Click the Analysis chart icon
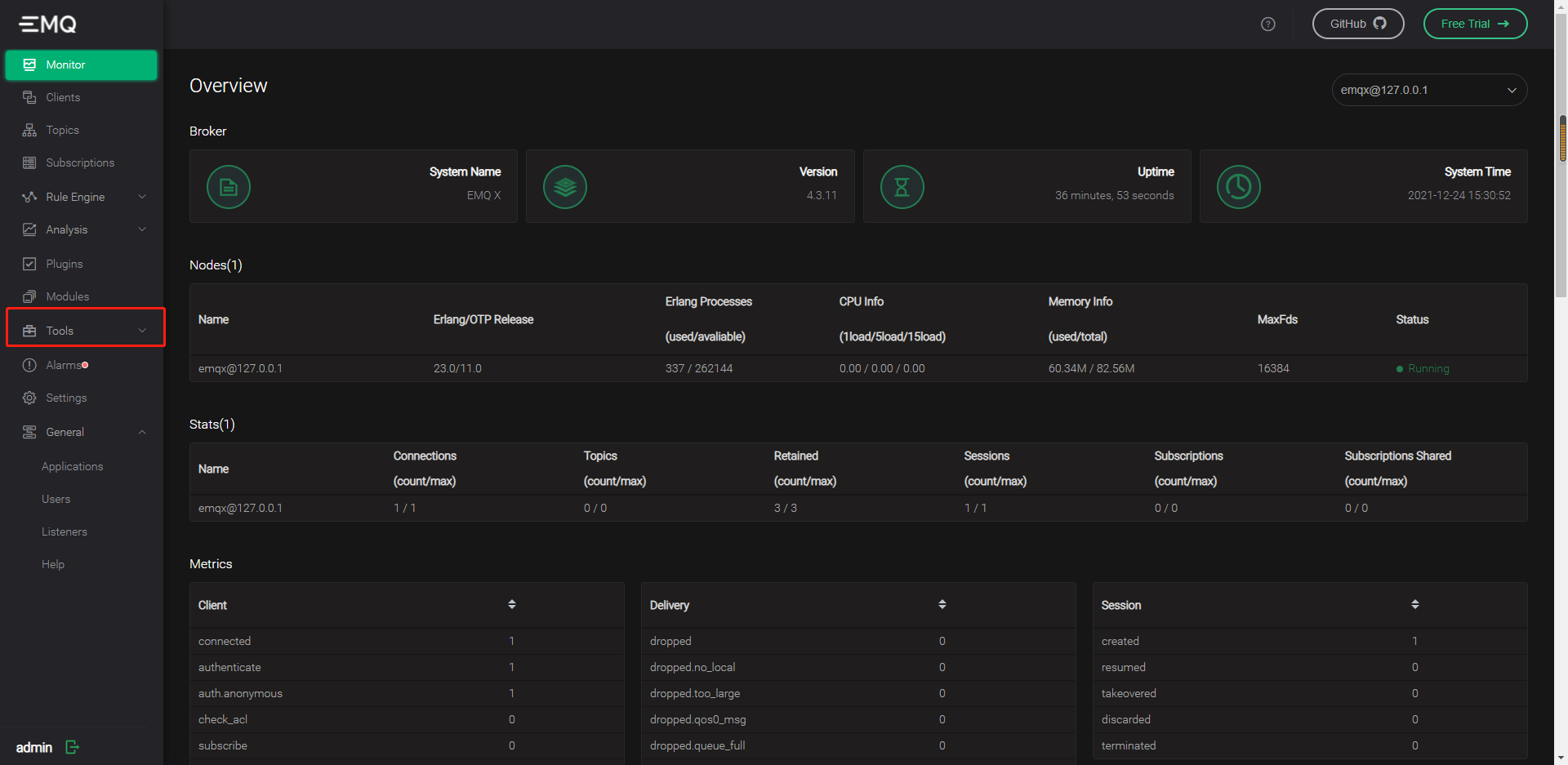1568x765 pixels. pyautogui.click(x=29, y=229)
